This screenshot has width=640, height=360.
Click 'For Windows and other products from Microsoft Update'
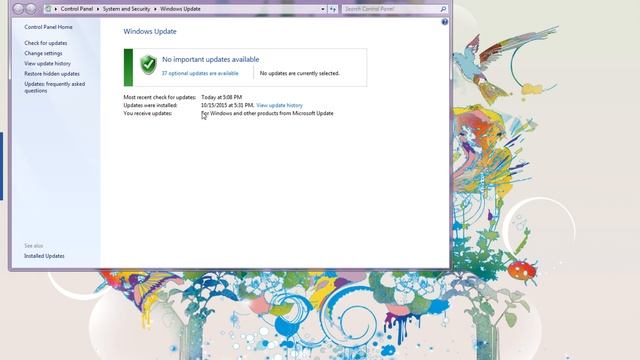(x=267, y=113)
